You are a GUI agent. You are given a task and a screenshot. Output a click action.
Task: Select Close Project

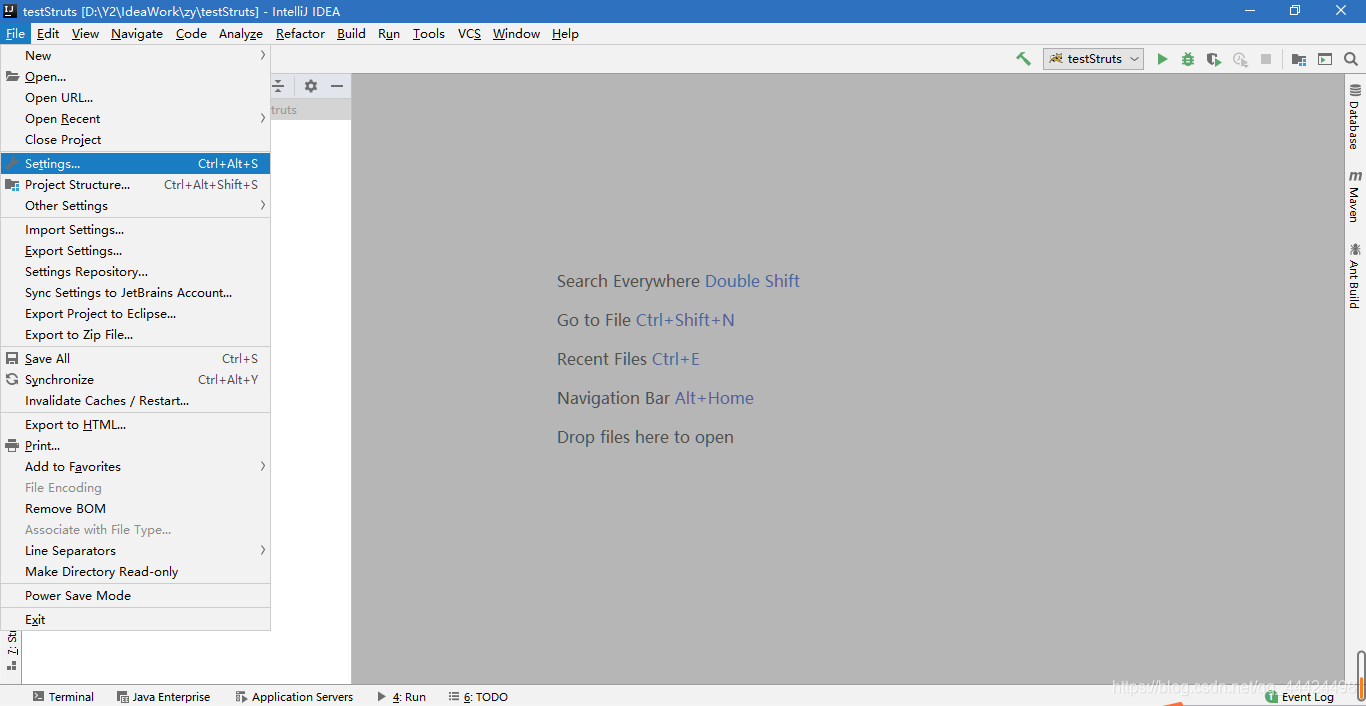(x=135, y=140)
